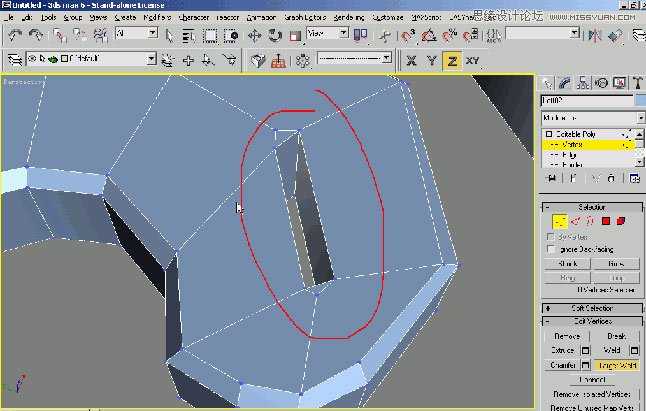
Task: Click the Set Current Layer to Selection icon
Action: pos(230,61)
